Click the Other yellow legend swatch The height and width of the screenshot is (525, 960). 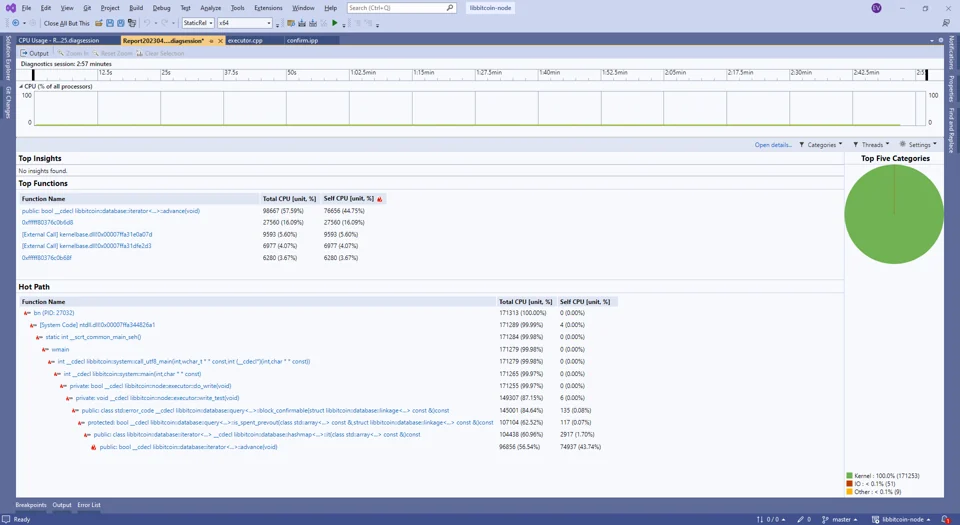click(x=849, y=492)
